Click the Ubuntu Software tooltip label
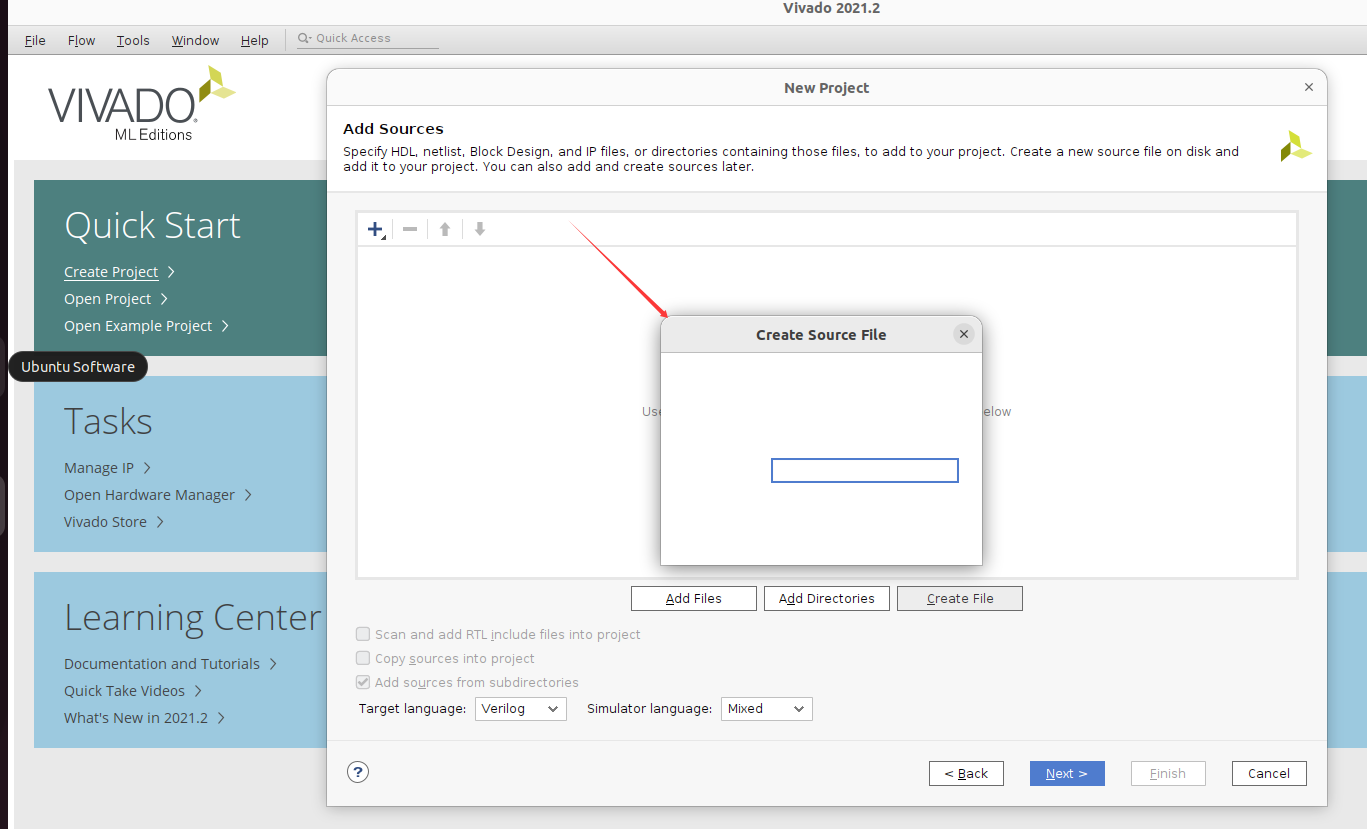 (78, 367)
